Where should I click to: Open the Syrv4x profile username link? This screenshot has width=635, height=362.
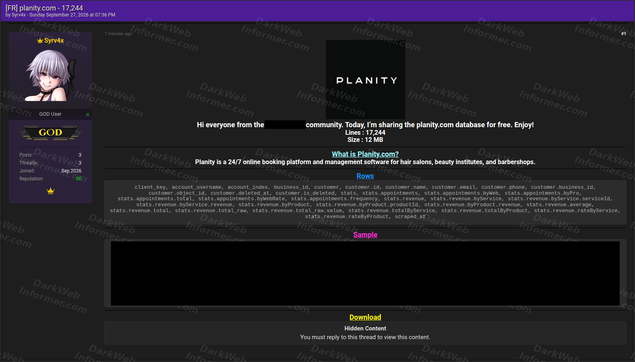click(x=54, y=40)
